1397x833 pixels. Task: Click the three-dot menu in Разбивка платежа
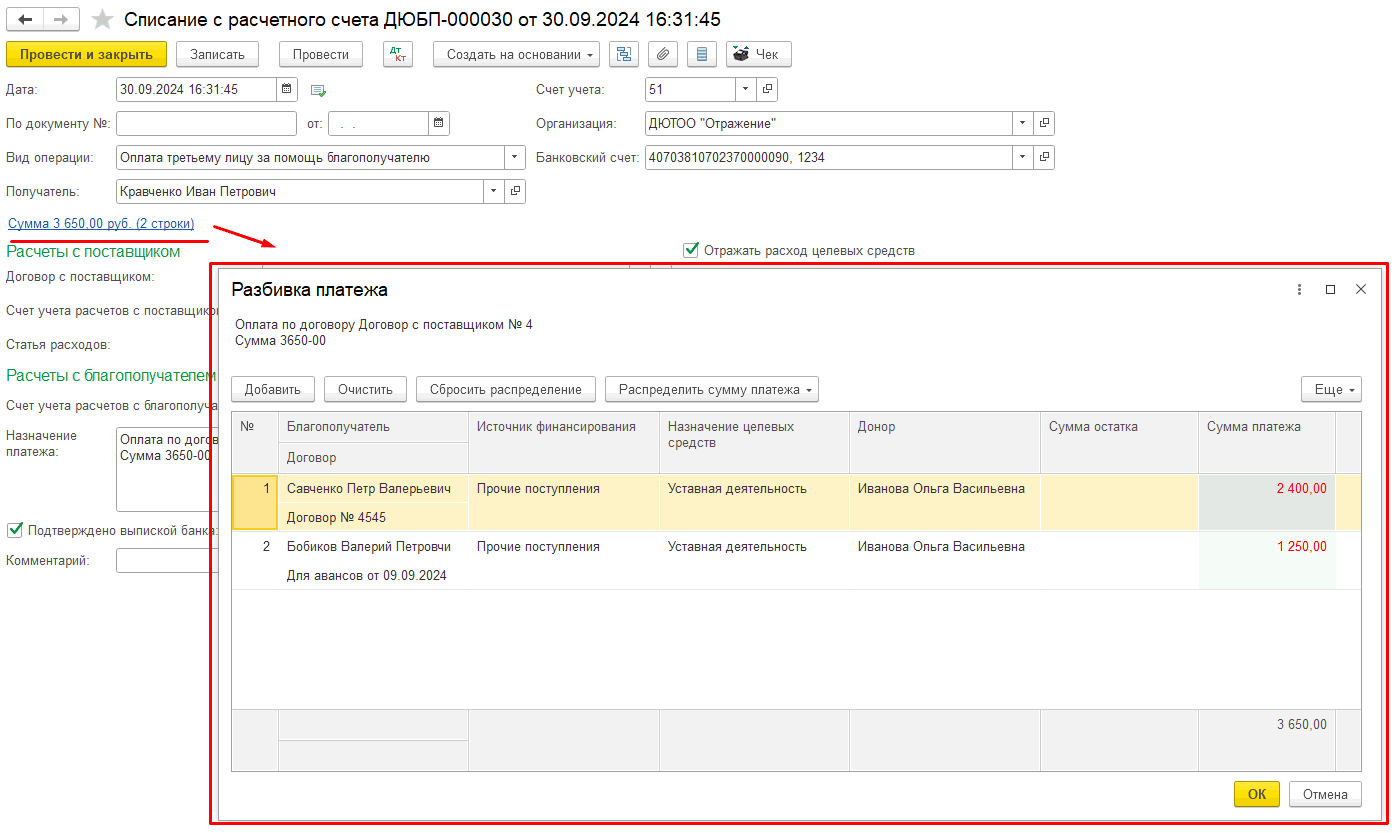(x=1299, y=289)
